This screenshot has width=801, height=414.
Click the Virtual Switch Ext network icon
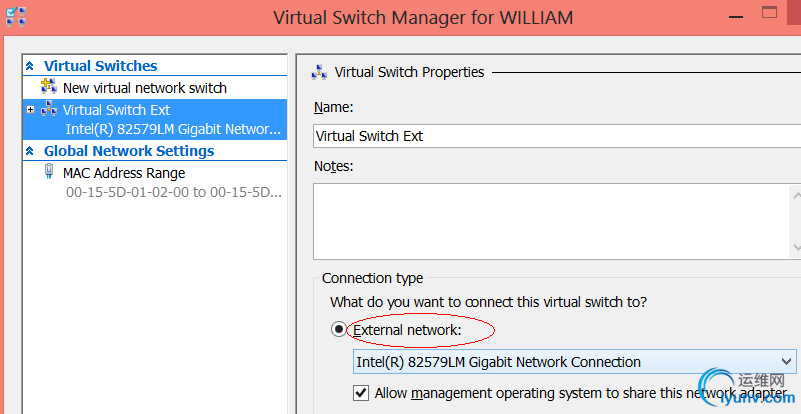click(x=48, y=110)
